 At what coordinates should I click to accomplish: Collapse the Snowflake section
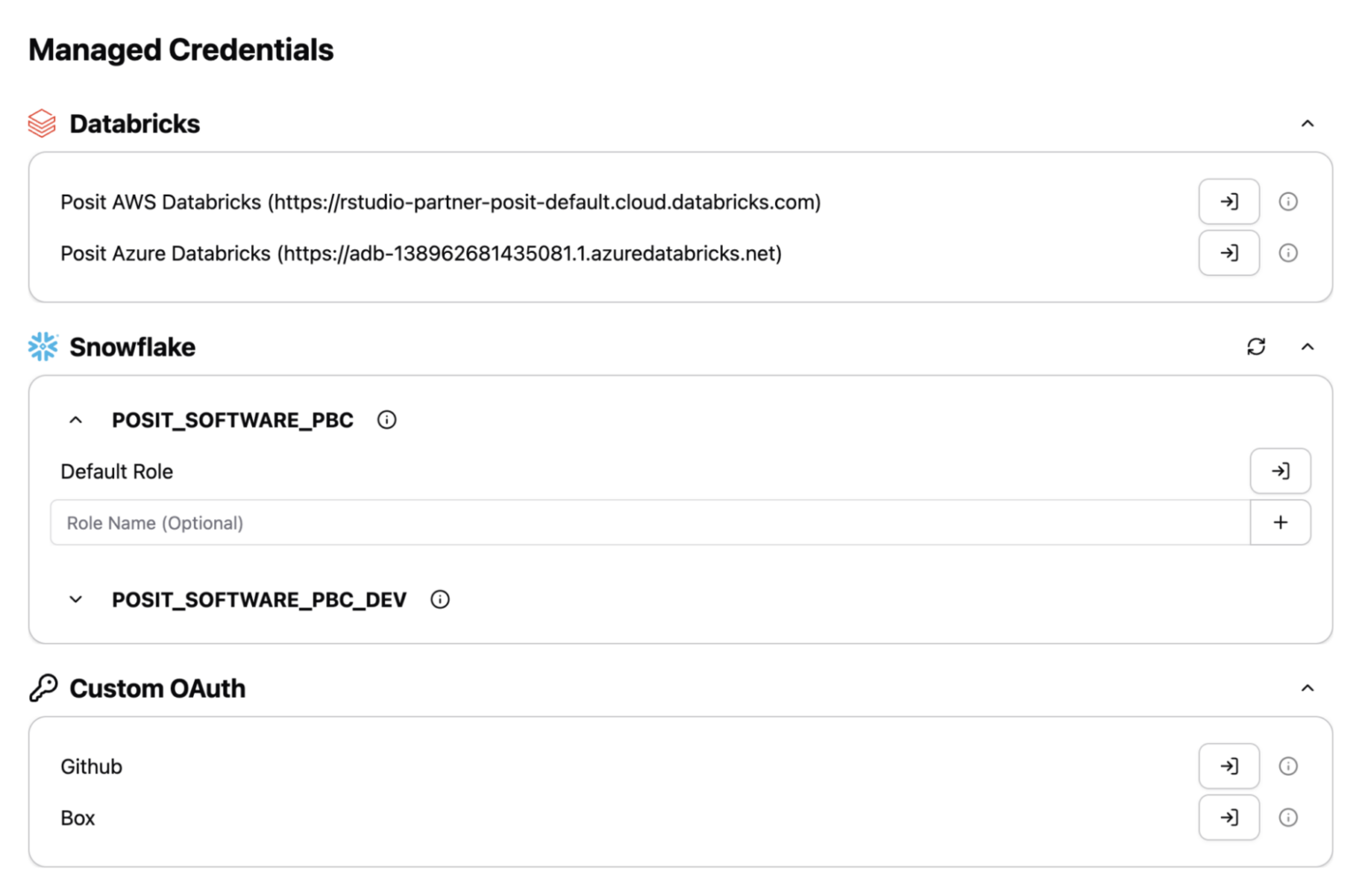[1308, 346]
